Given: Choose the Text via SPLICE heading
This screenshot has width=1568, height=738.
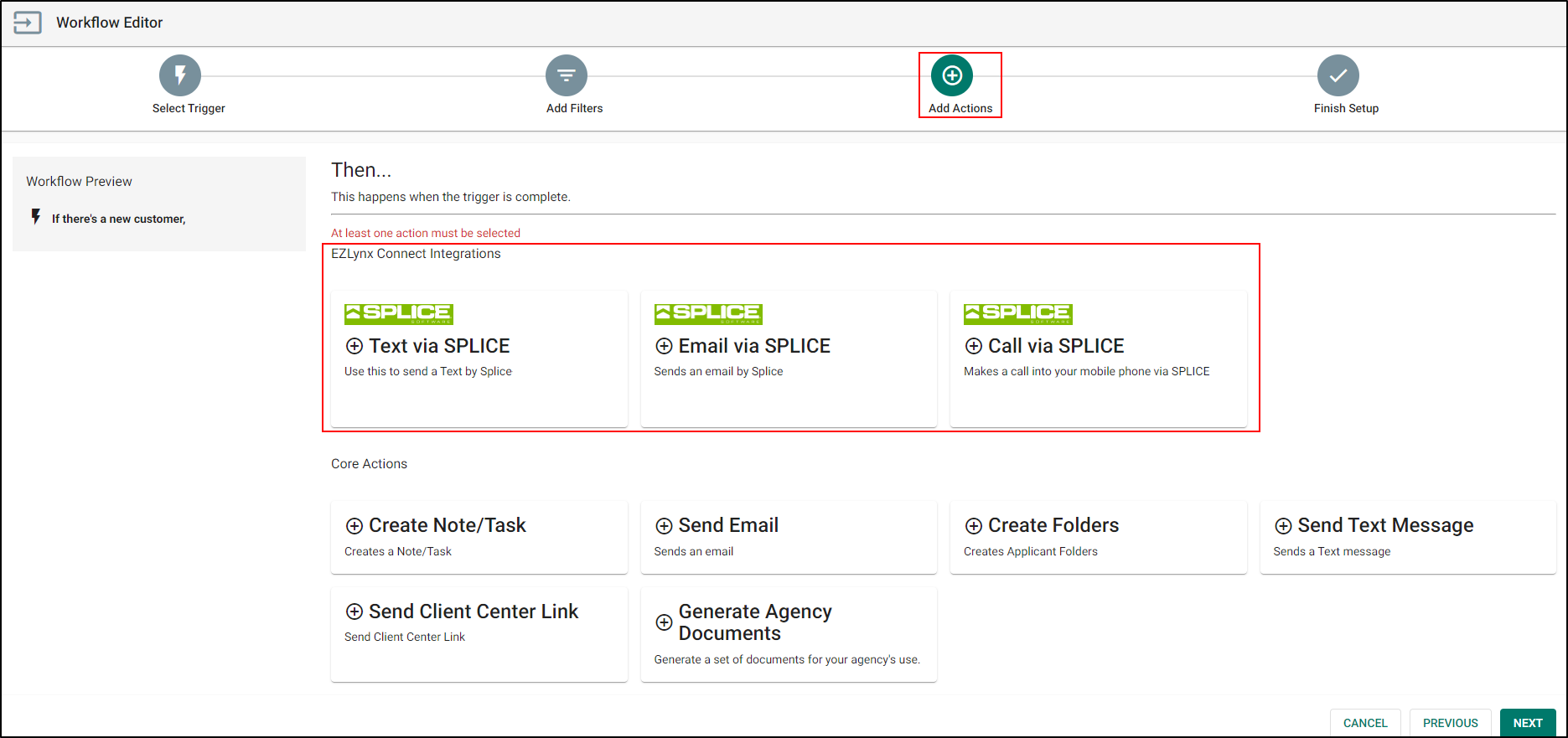Looking at the screenshot, I should point(439,346).
